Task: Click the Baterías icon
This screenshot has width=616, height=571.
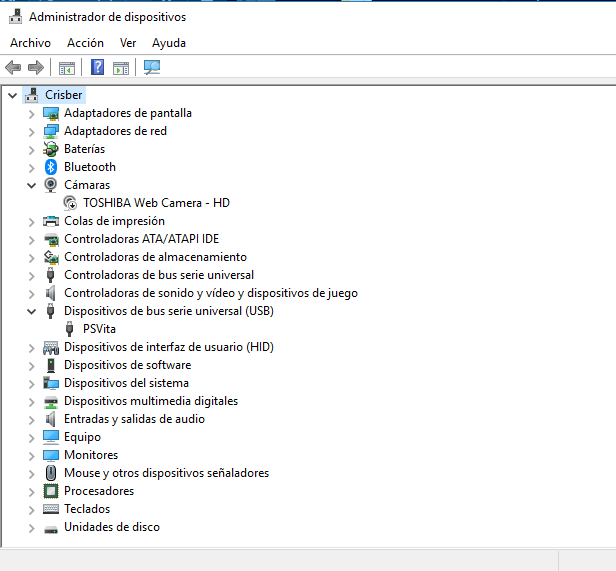Action: [51, 149]
